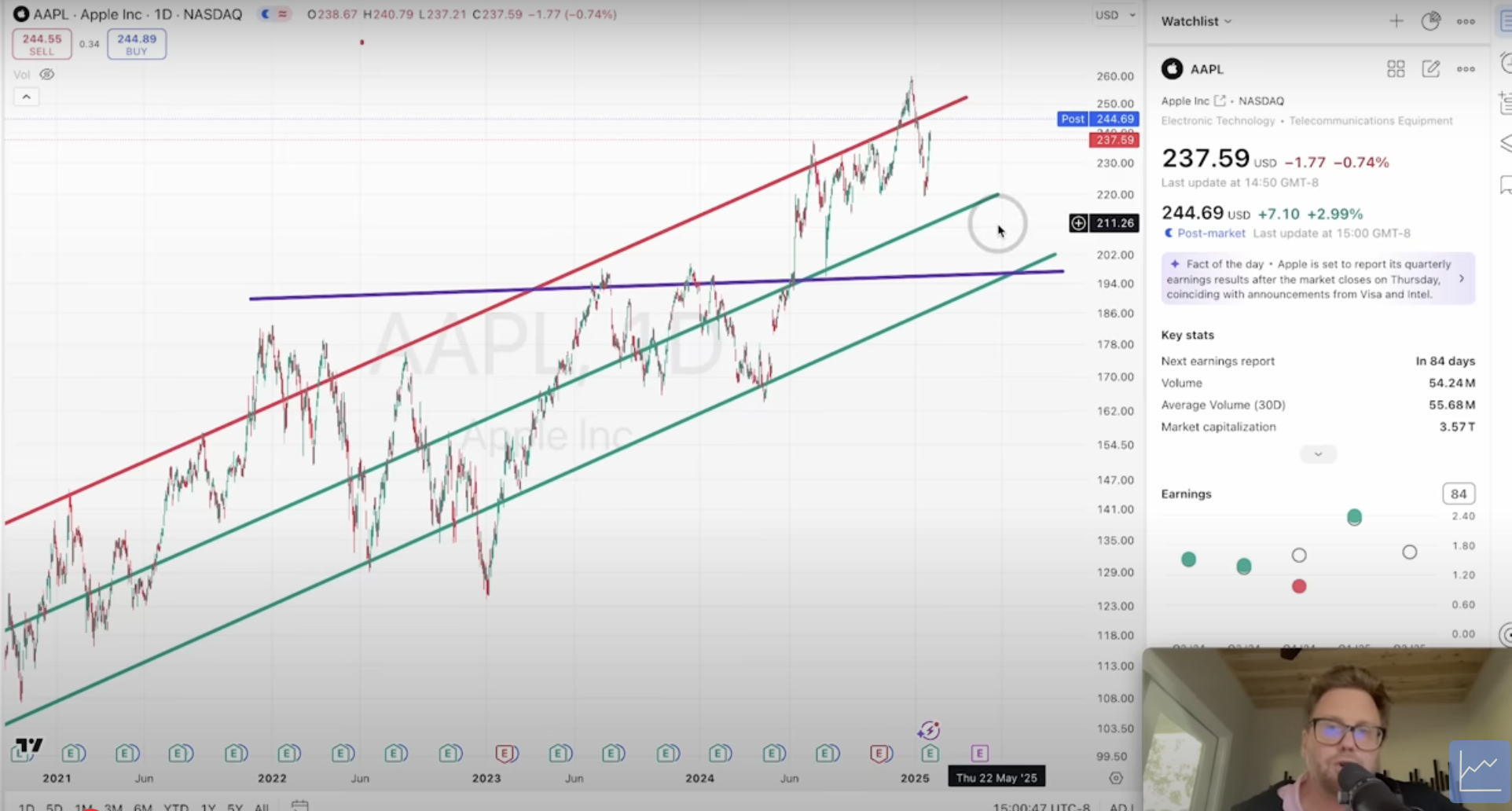Click the Apple symbol logo in chart title
Screen dimensions: 1512x811
click(x=21, y=14)
